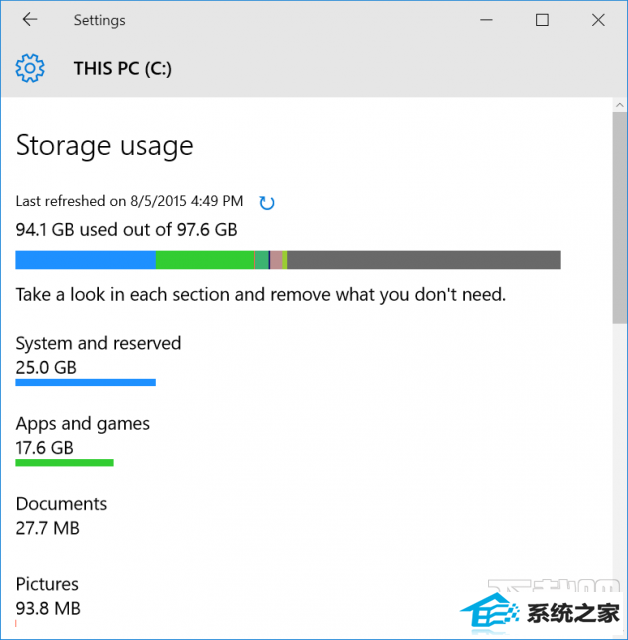Refresh storage usage with the circular arrow
The image size is (628, 640).
point(267,202)
